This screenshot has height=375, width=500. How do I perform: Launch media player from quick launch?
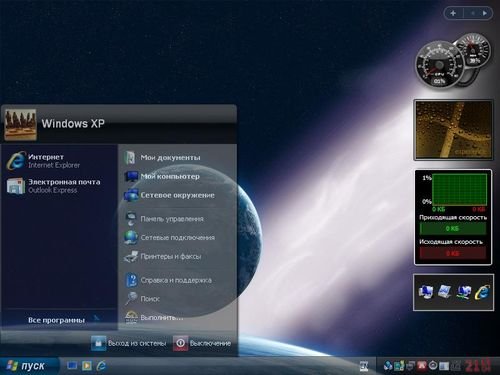click(87, 366)
